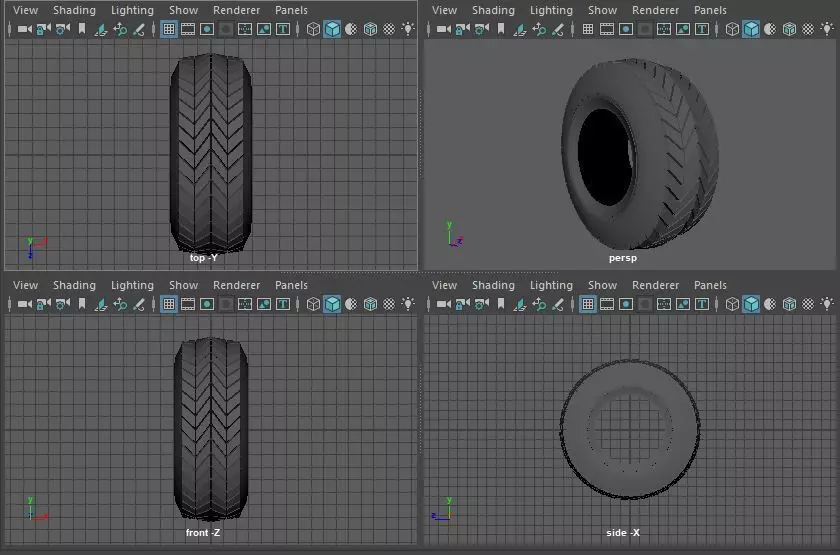
Task: Open Show menu in persp panel
Action: click(x=603, y=10)
